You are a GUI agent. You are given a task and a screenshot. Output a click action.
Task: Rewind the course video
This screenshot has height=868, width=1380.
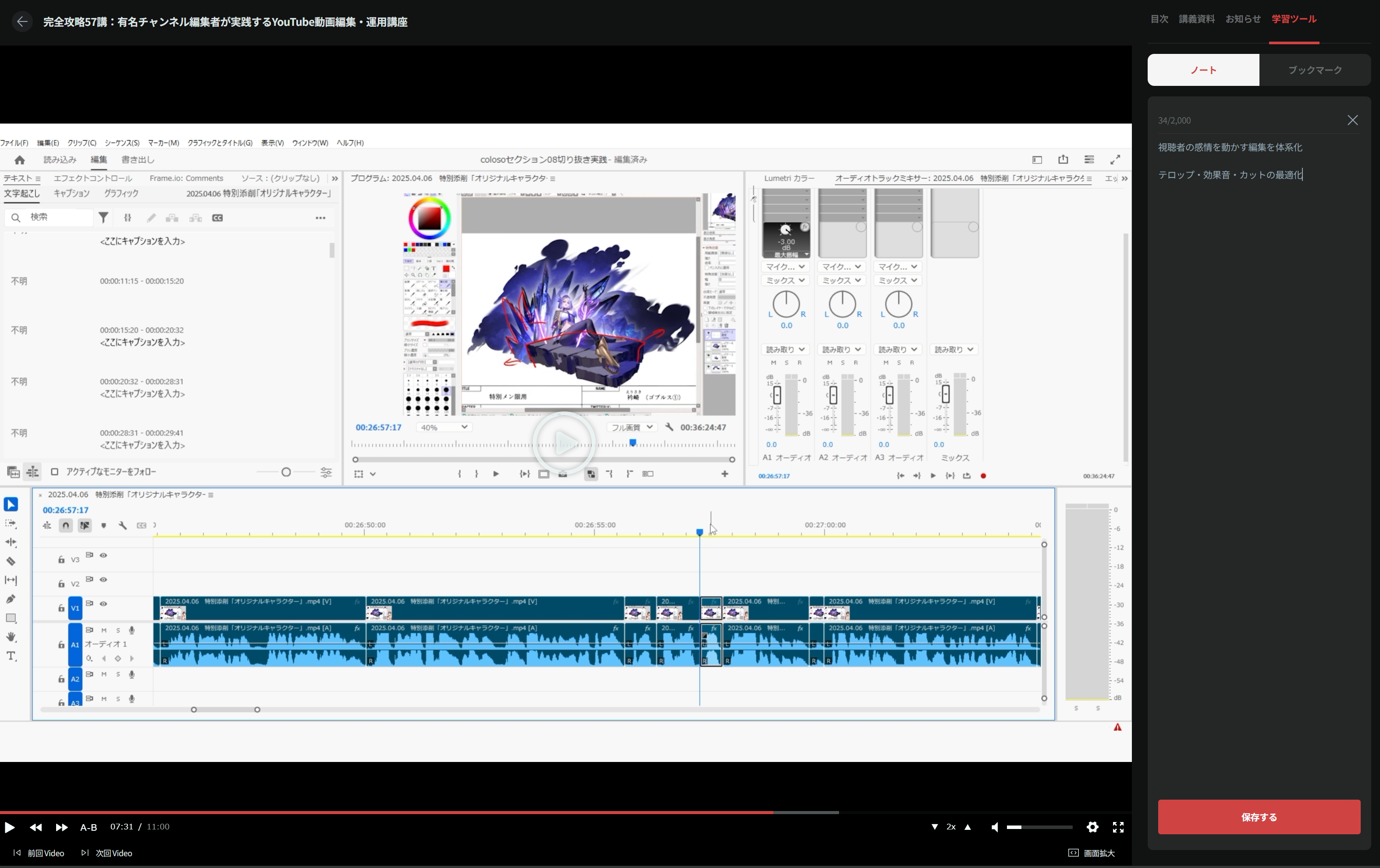pyautogui.click(x=36, y=827)
